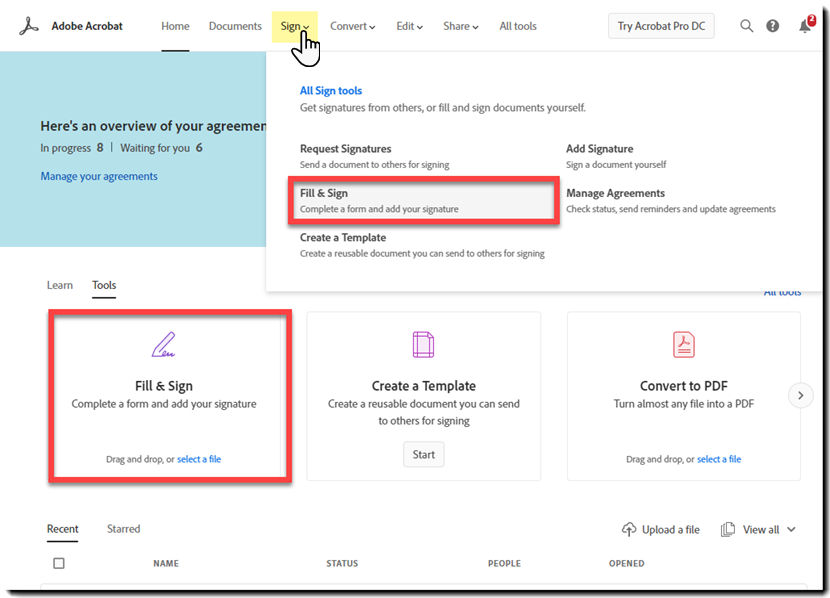Click the View all documents icon
830x598 pixels.
coord(728,529)
